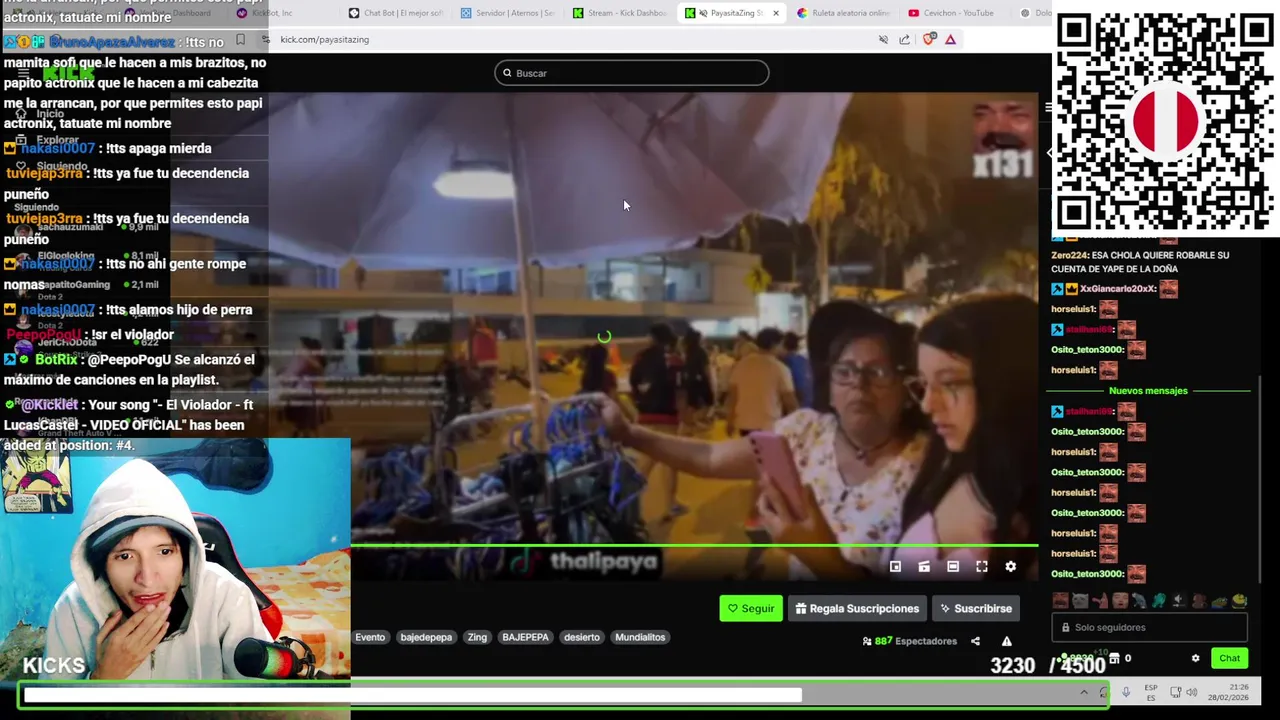Viewport: 1280px width, 720px height.
Task: Click the Zero224 username in chat
Action: point(1069,255)
